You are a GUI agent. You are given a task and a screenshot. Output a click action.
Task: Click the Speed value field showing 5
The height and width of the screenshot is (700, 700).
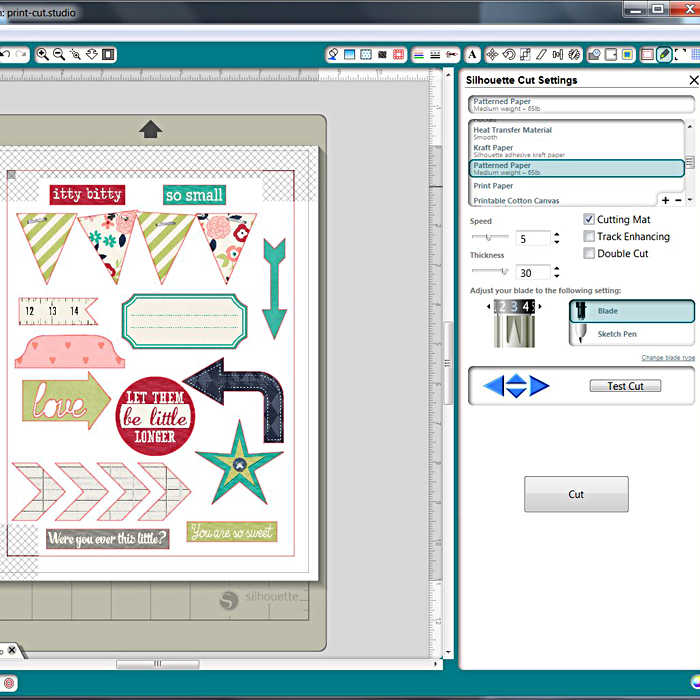533,238
